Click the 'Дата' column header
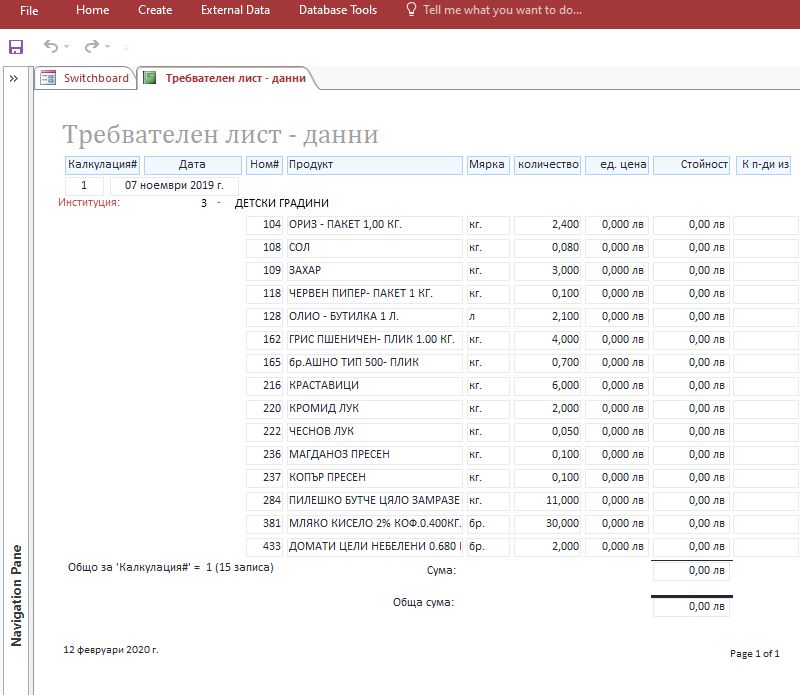The image size is (800, 695). tap(192, 165)
